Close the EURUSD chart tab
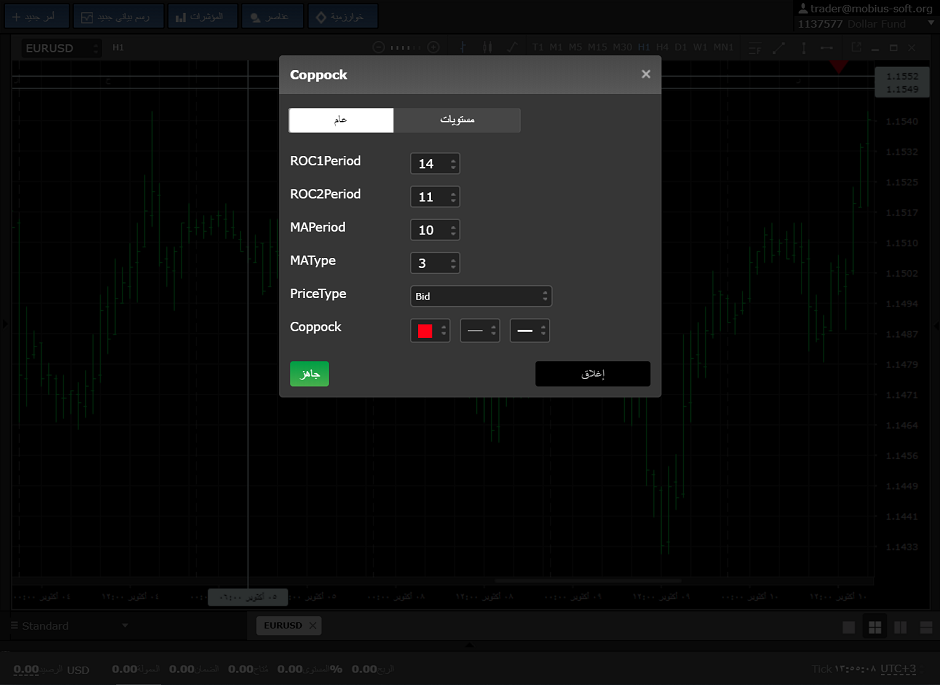 click(312, 626)
